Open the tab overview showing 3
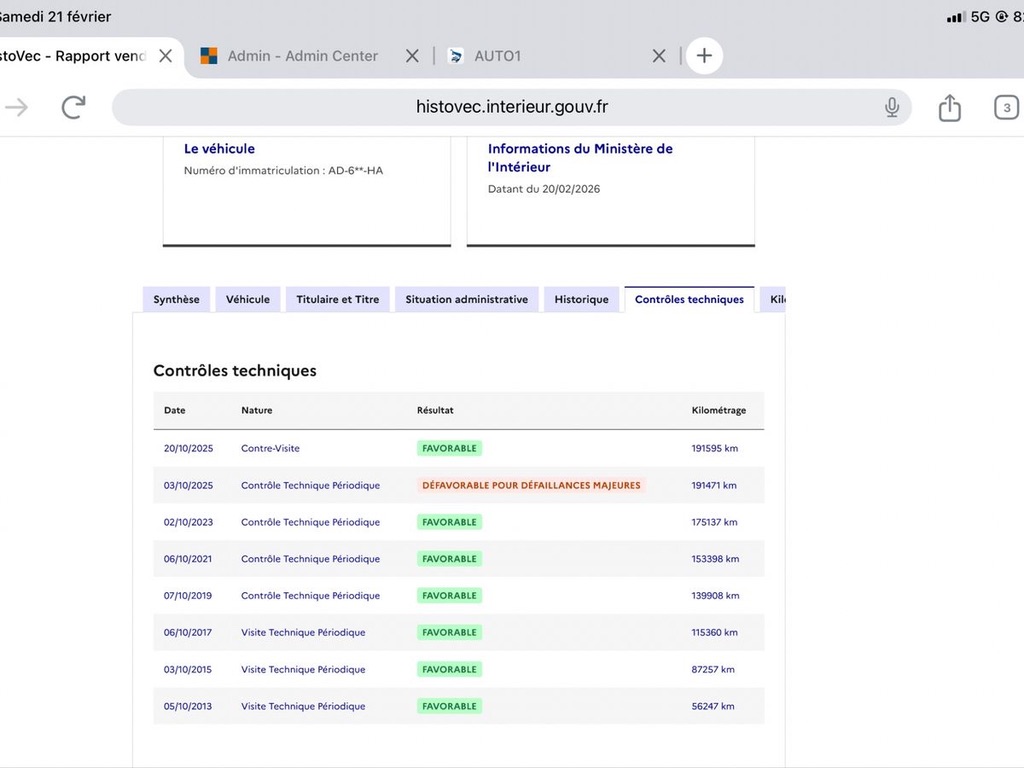This screenshot has width=1024, height=768. pyautogui.click(x=1006, y=108)
